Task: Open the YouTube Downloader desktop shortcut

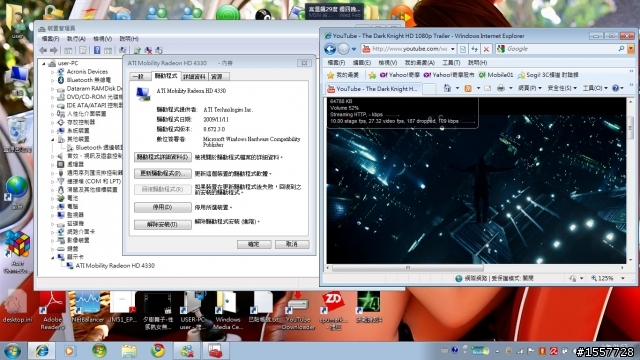Action: point(298,310)
